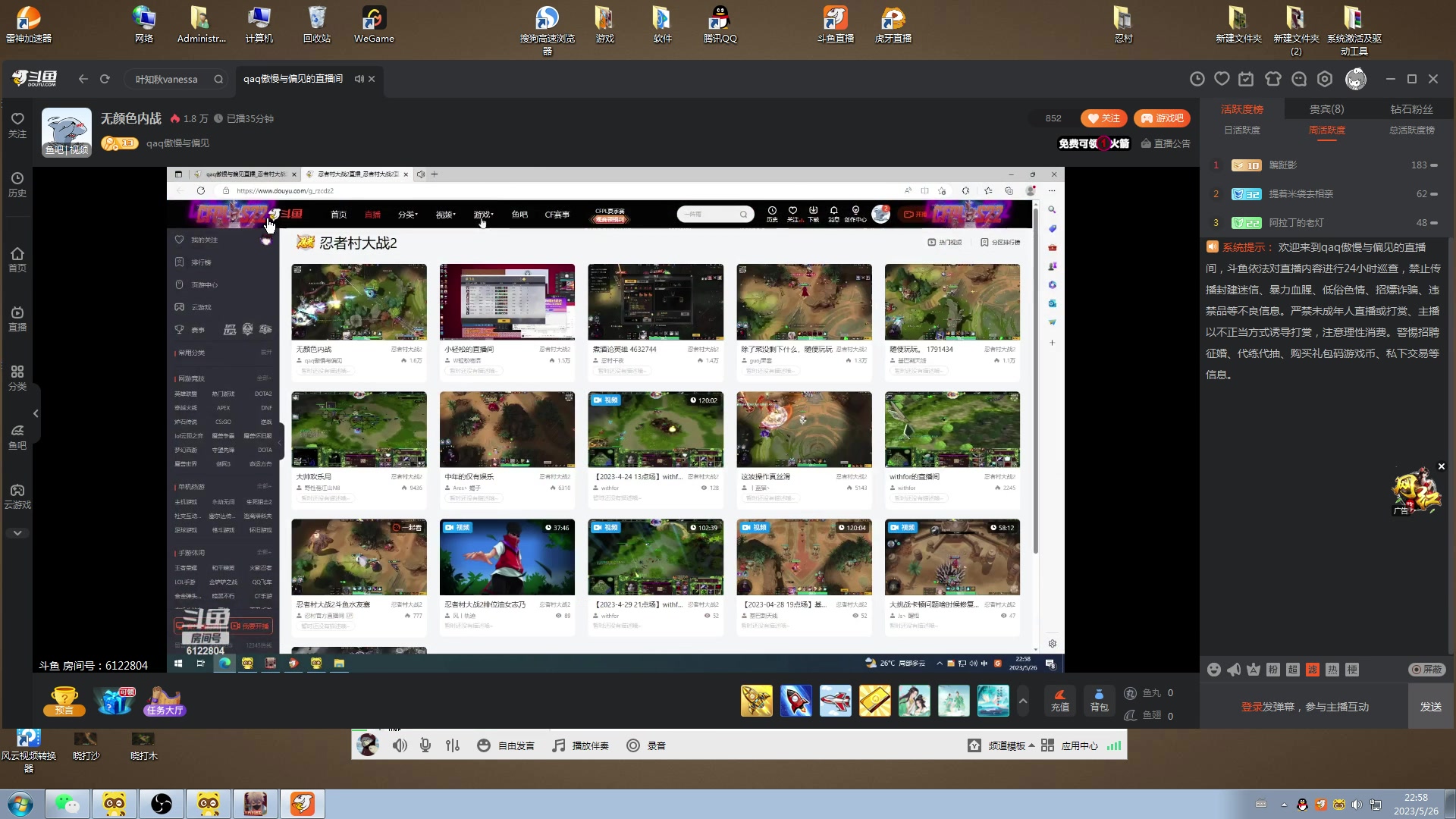Image resolution: width=1456 pixels, height=819 pixels.
Task: Open the 背包 backpack
Action: tap(1099, 701)
